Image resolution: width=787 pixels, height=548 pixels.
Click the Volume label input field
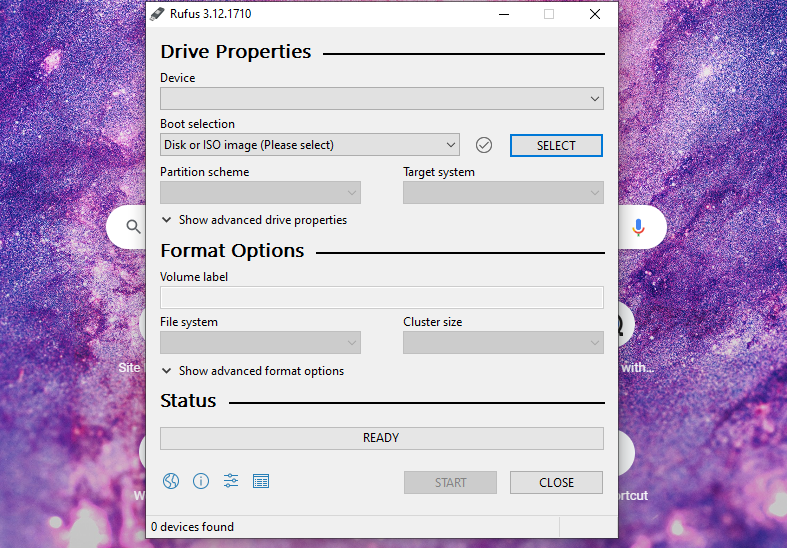(381, 298)
